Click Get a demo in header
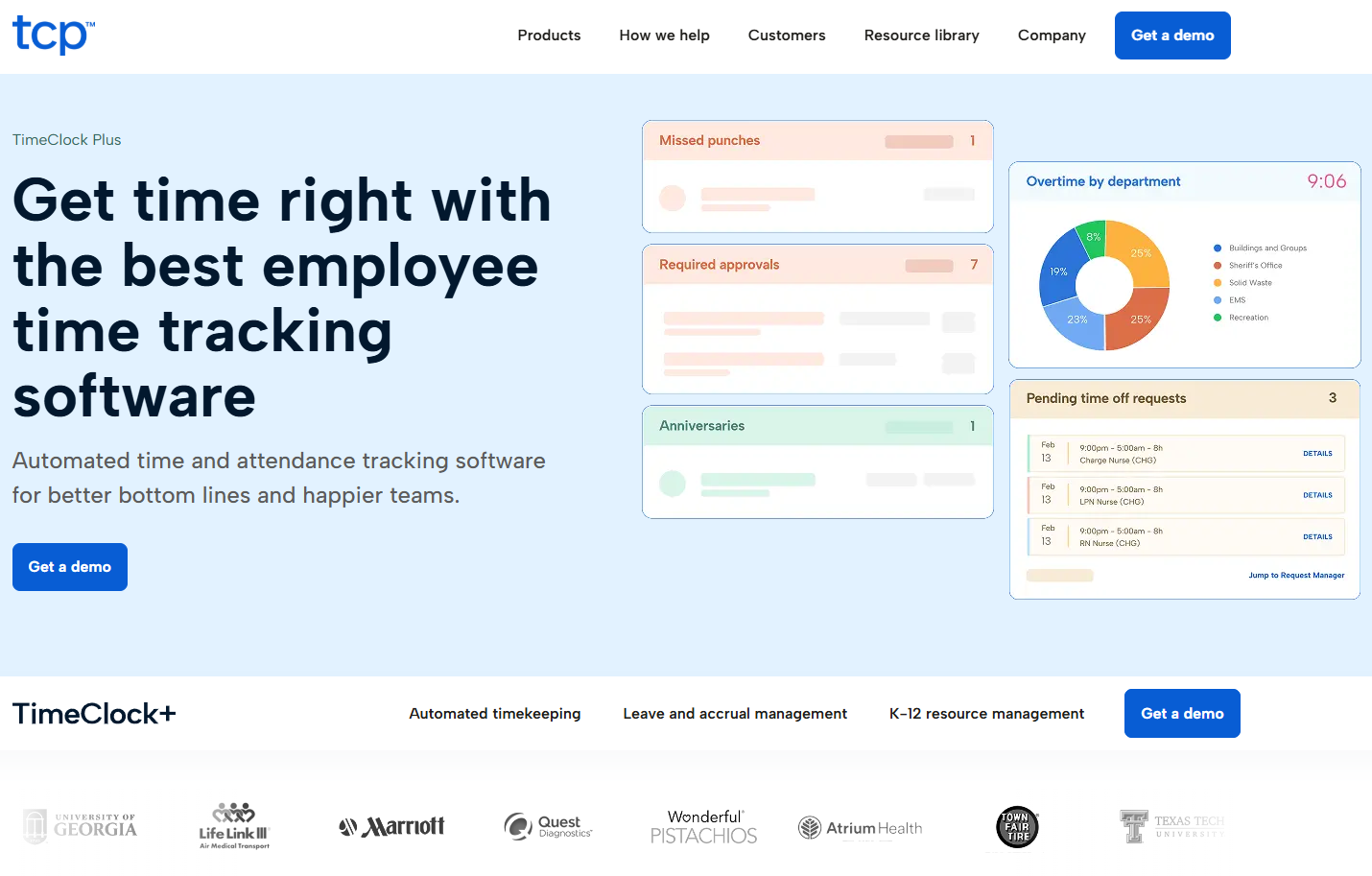 [1172, 36]
